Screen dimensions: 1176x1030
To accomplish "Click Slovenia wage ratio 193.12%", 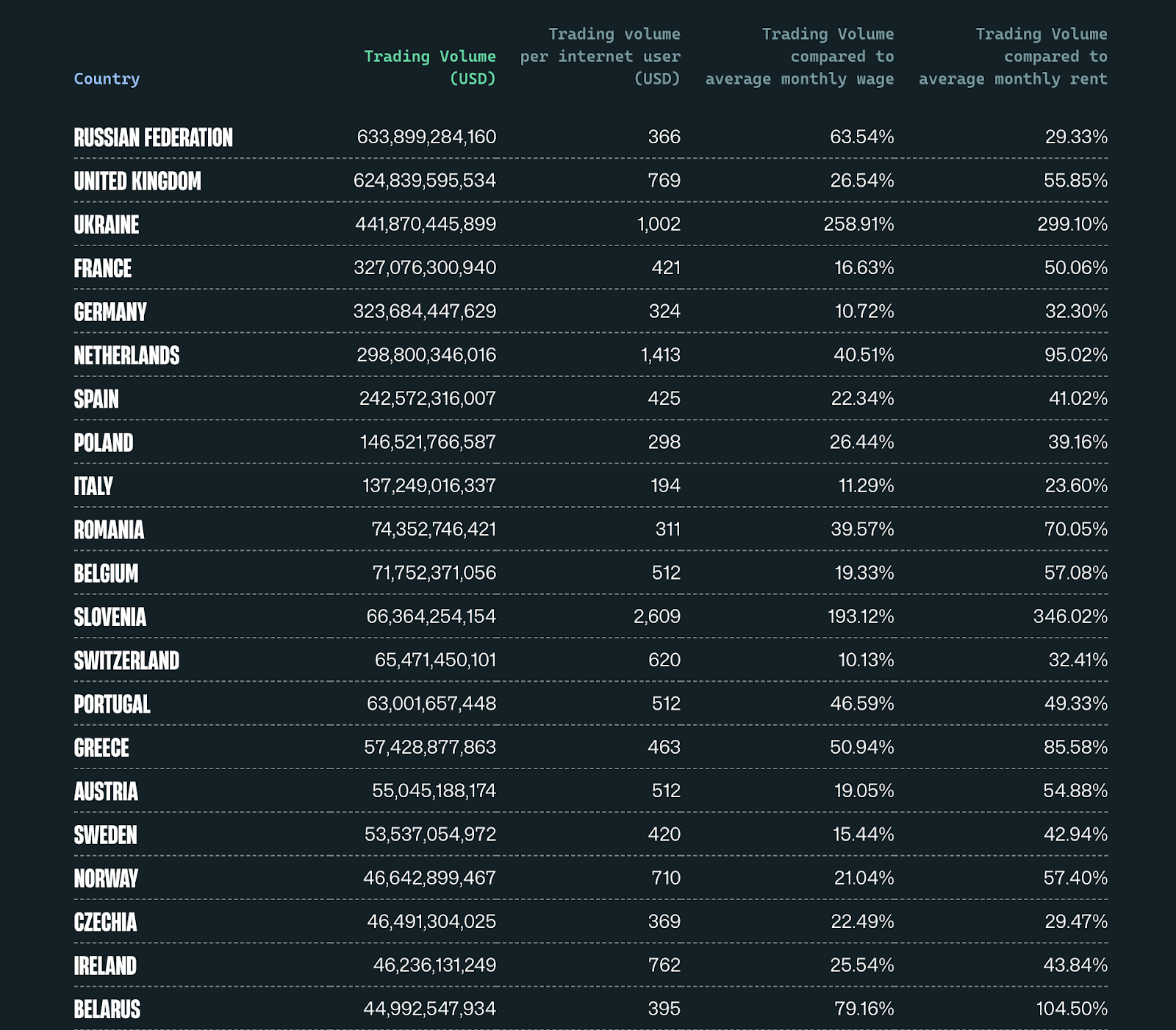I will pos(861,616).
